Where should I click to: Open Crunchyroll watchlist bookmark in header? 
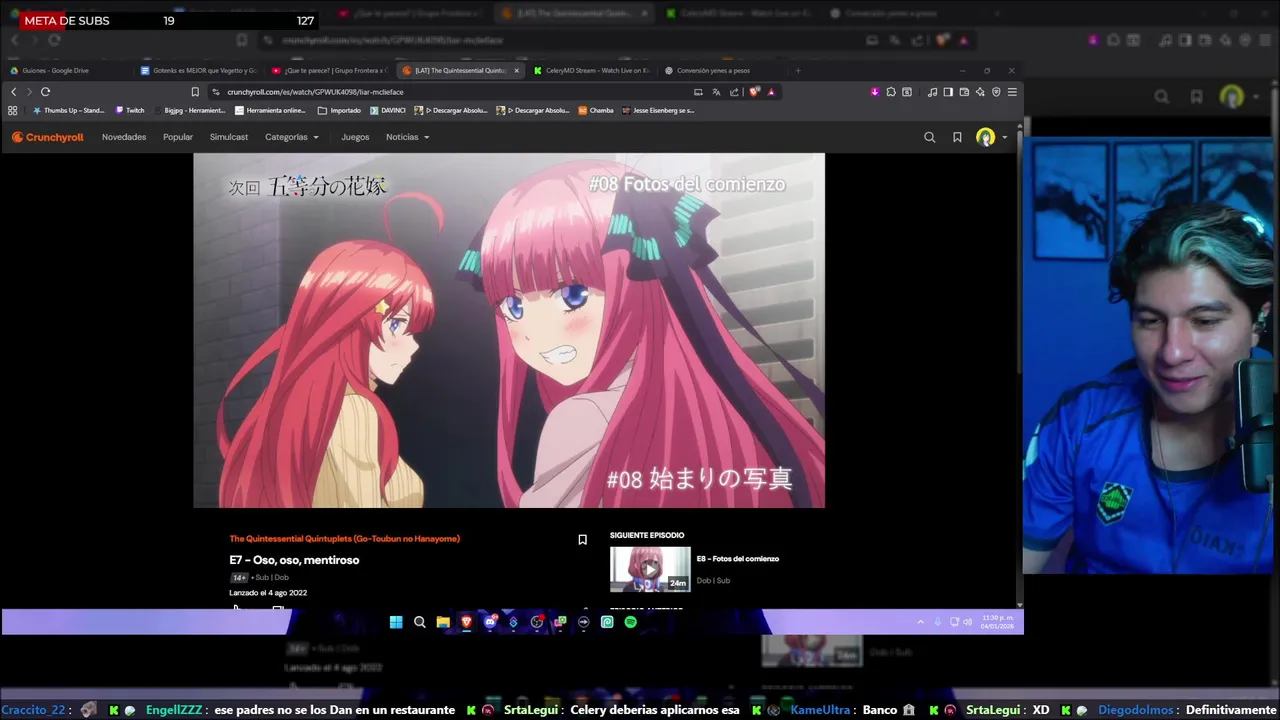(x=957, y=137)
